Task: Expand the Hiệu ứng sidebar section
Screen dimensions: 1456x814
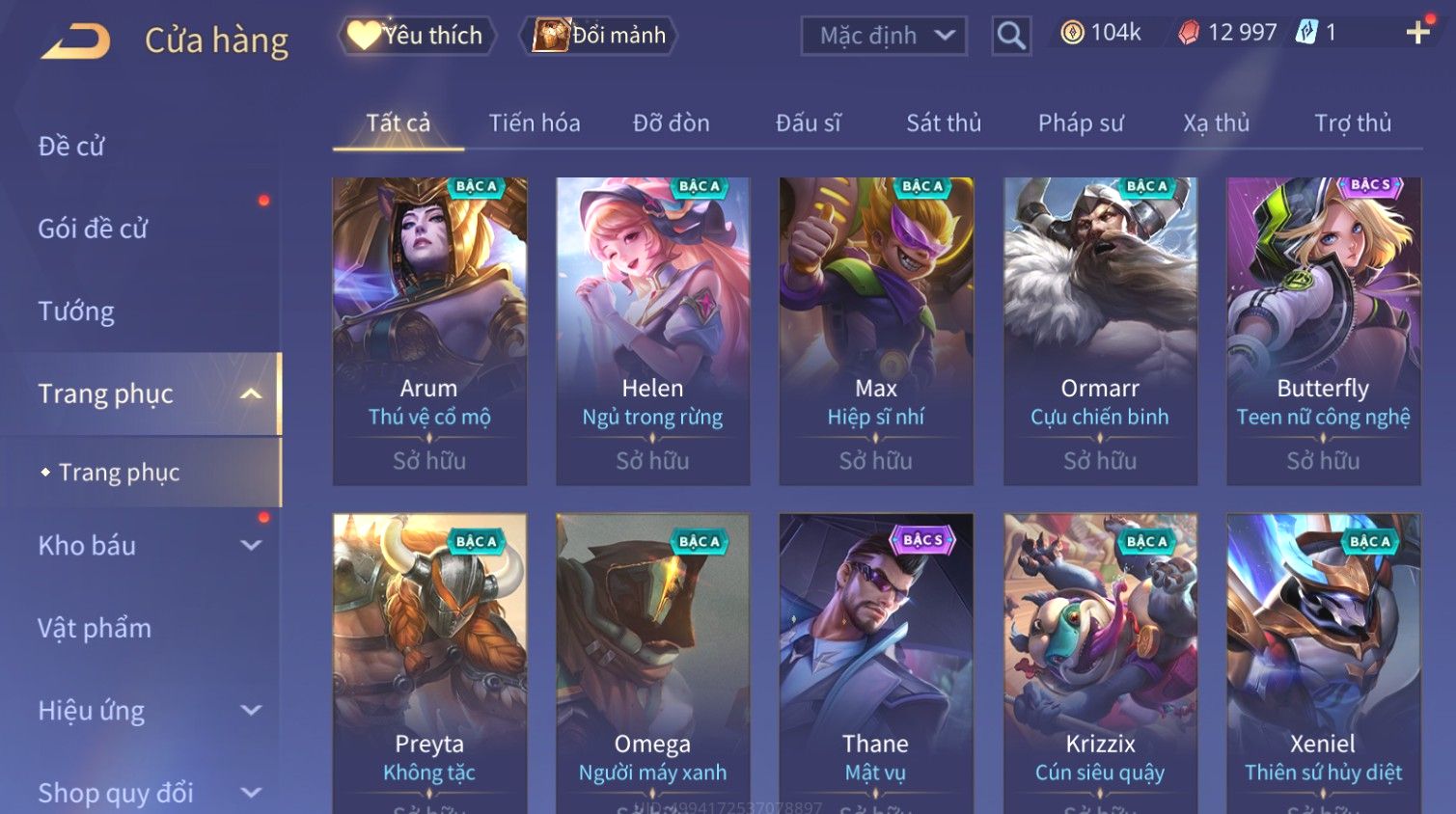Action: point(141,711)
